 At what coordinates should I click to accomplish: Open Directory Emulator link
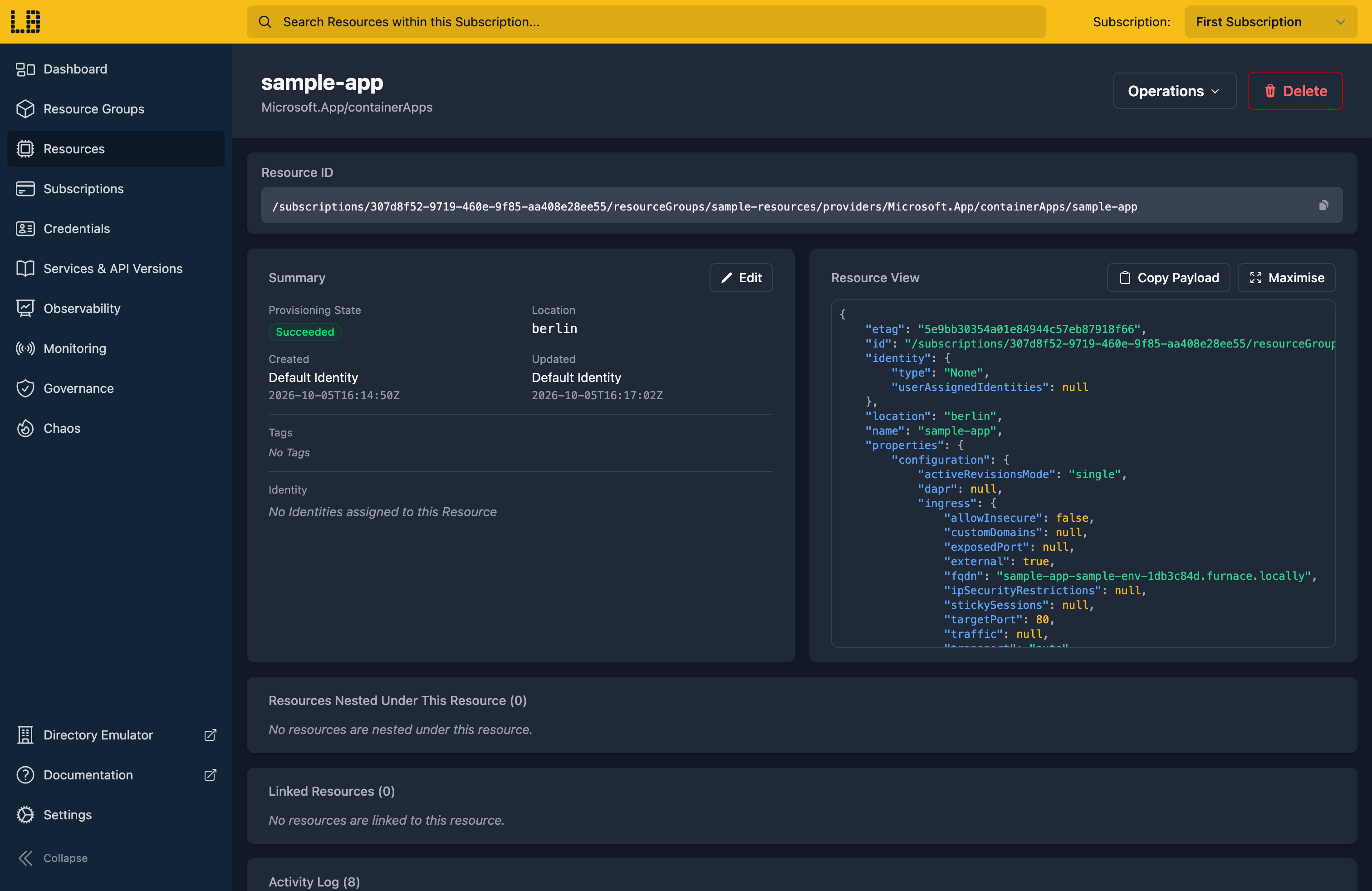[116, 735]
